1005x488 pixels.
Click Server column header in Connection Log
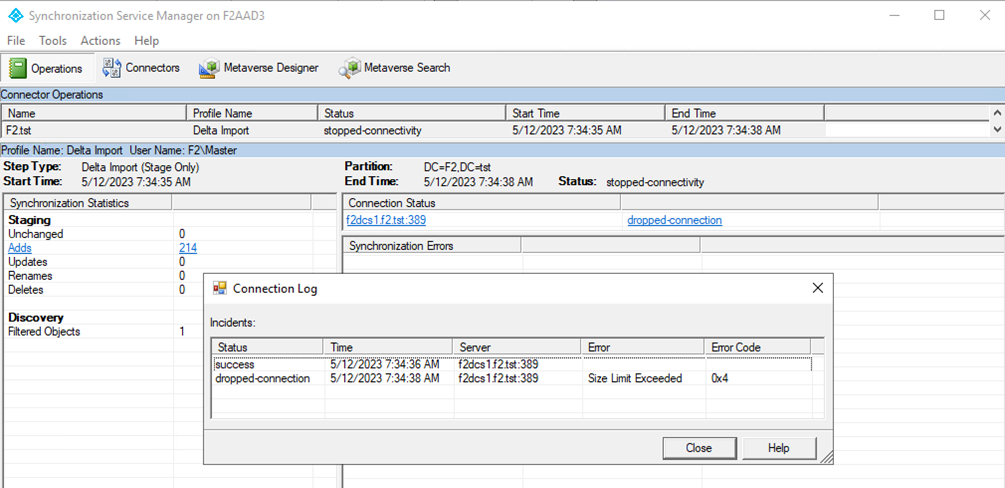(x=517, y=347)
